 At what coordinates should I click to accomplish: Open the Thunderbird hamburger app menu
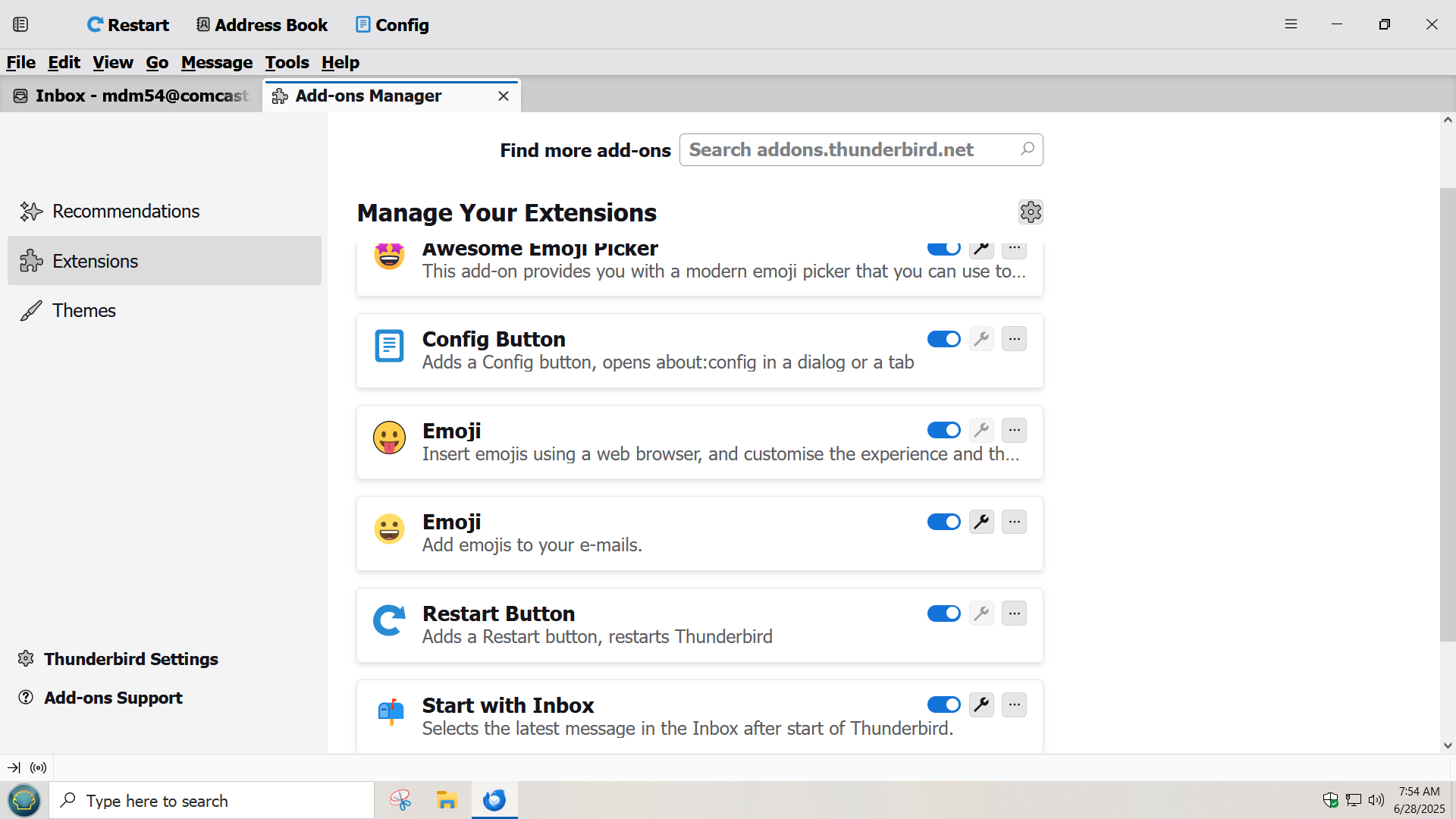pos(1291,24)
